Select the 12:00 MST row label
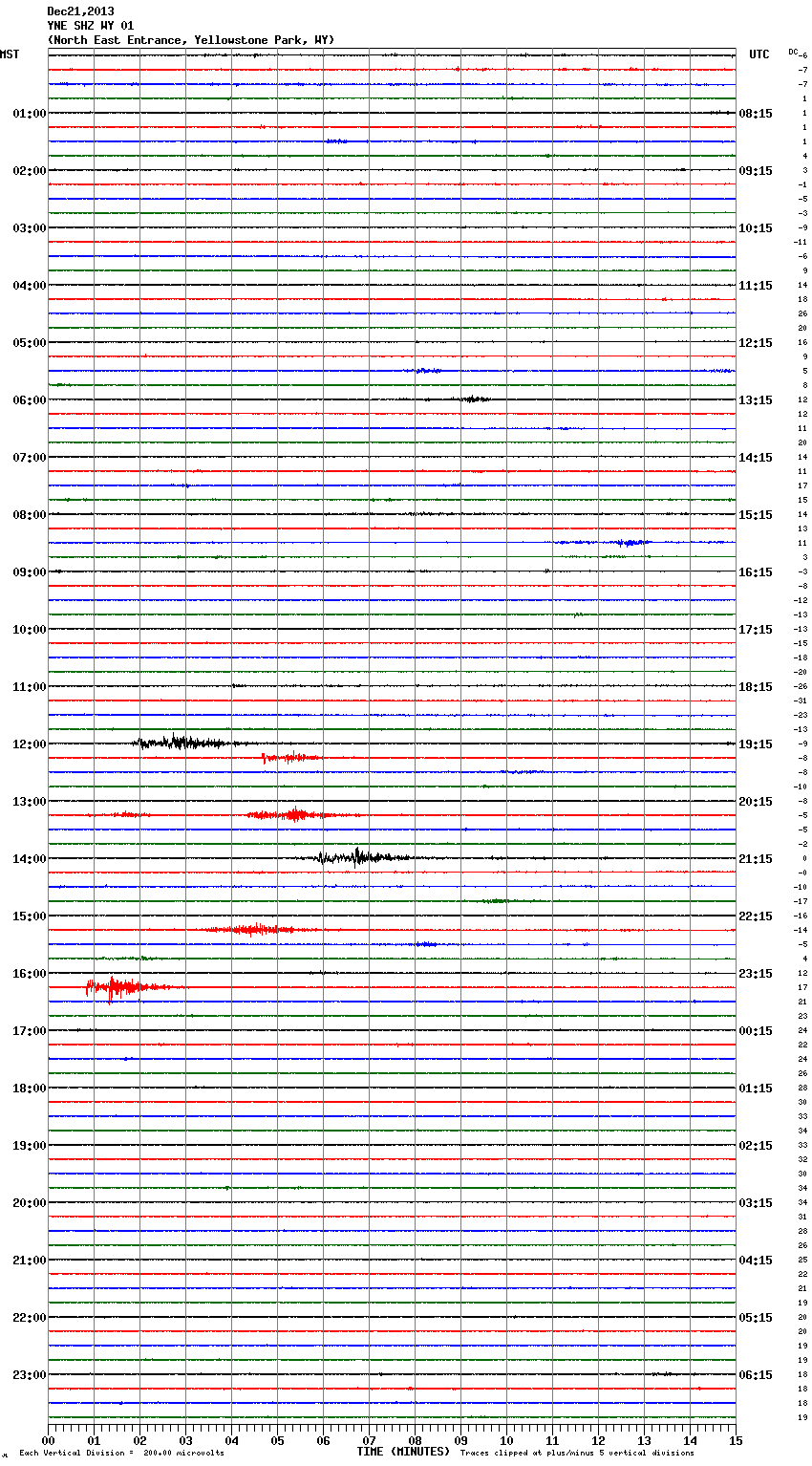Screen dimensions: 812x1466 pos(30,744)
